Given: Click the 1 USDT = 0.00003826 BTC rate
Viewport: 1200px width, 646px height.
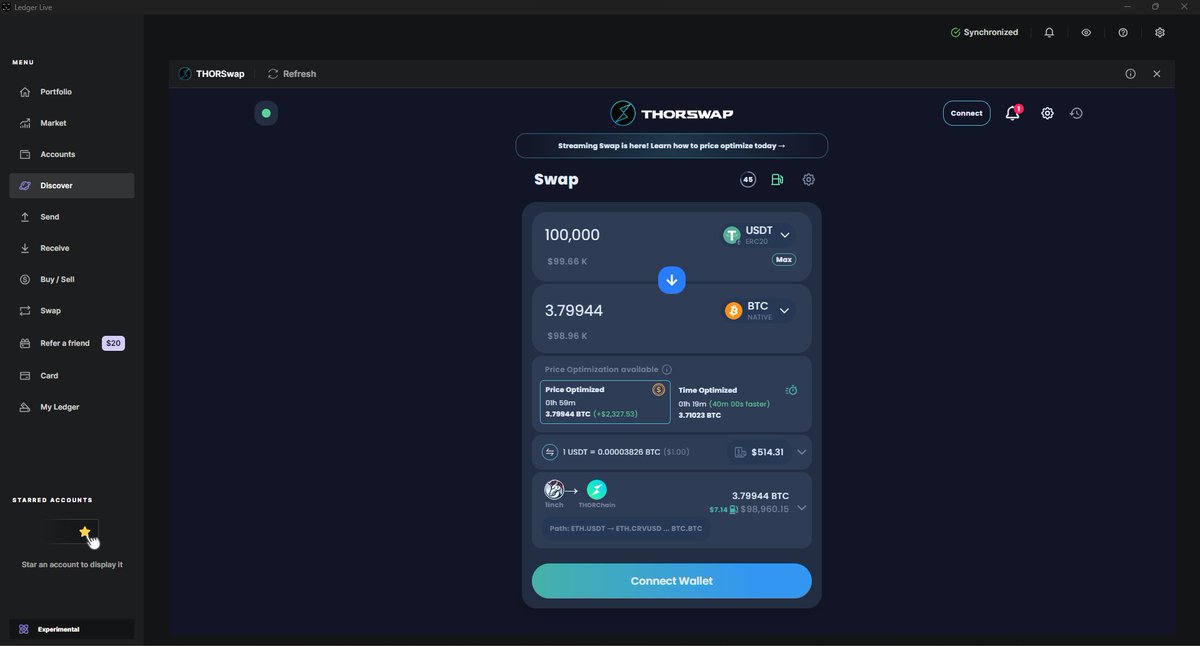Looking at the screenshot, I should pyautogui.click(x=611, y=452).
